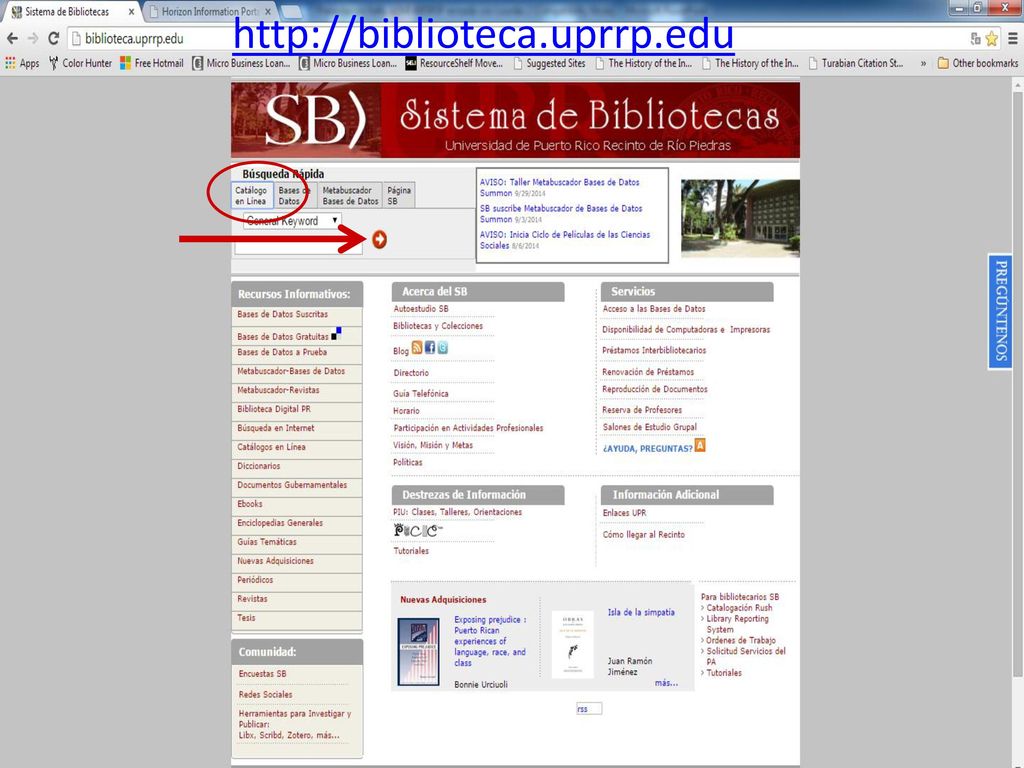Open Nuevas Adquisiciones sidebar link
Screen dimensions: 1024x768
(x=276, y=560)
